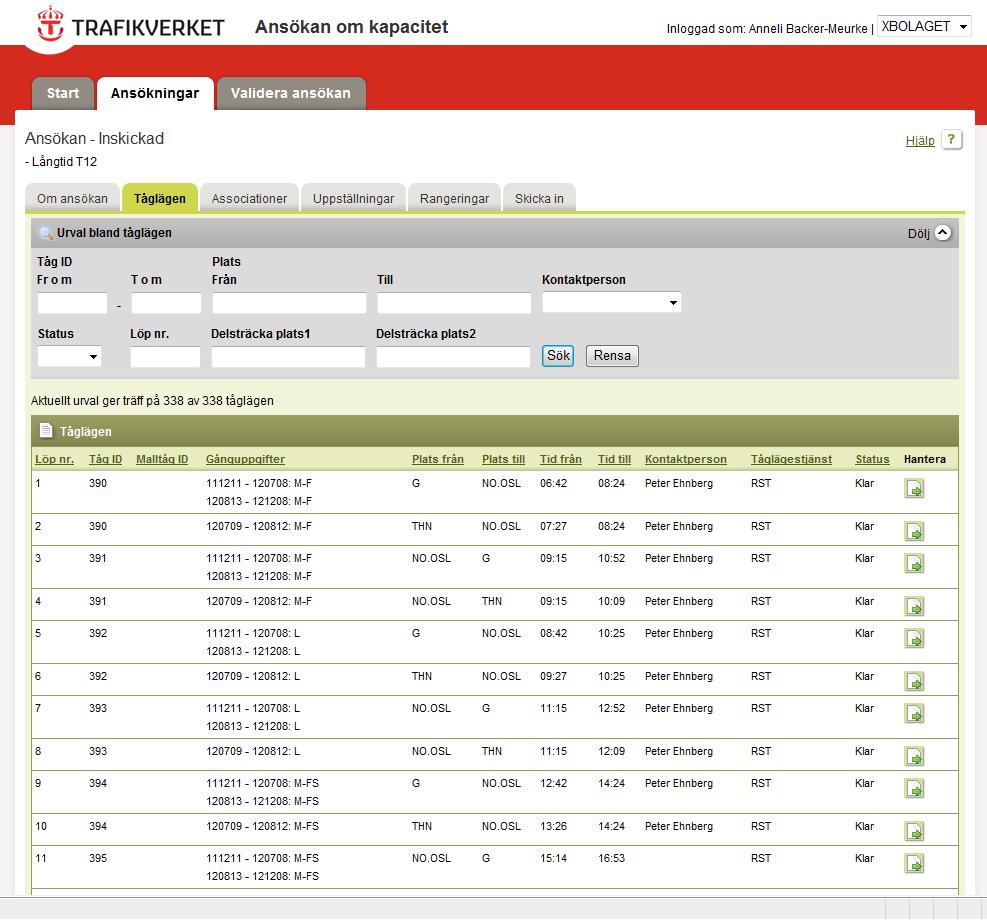Viewport: 987px width, 920px height.
Task: Click Tid till 12:09 in row 8
Action: (x=611, y=751)
